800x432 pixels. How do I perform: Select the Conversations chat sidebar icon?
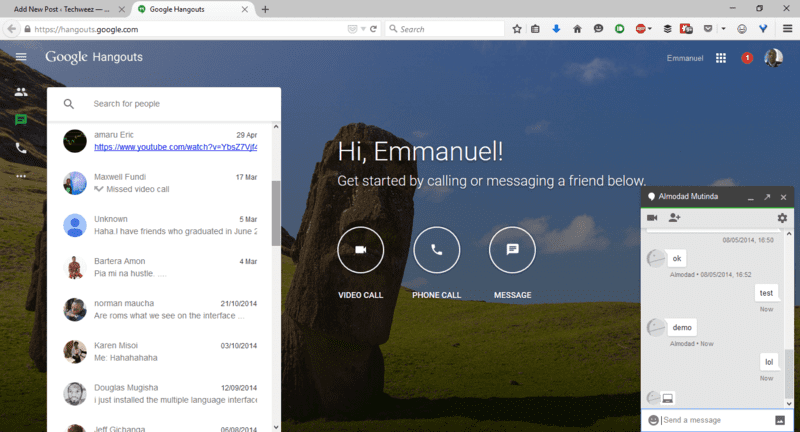coord(21,120)
